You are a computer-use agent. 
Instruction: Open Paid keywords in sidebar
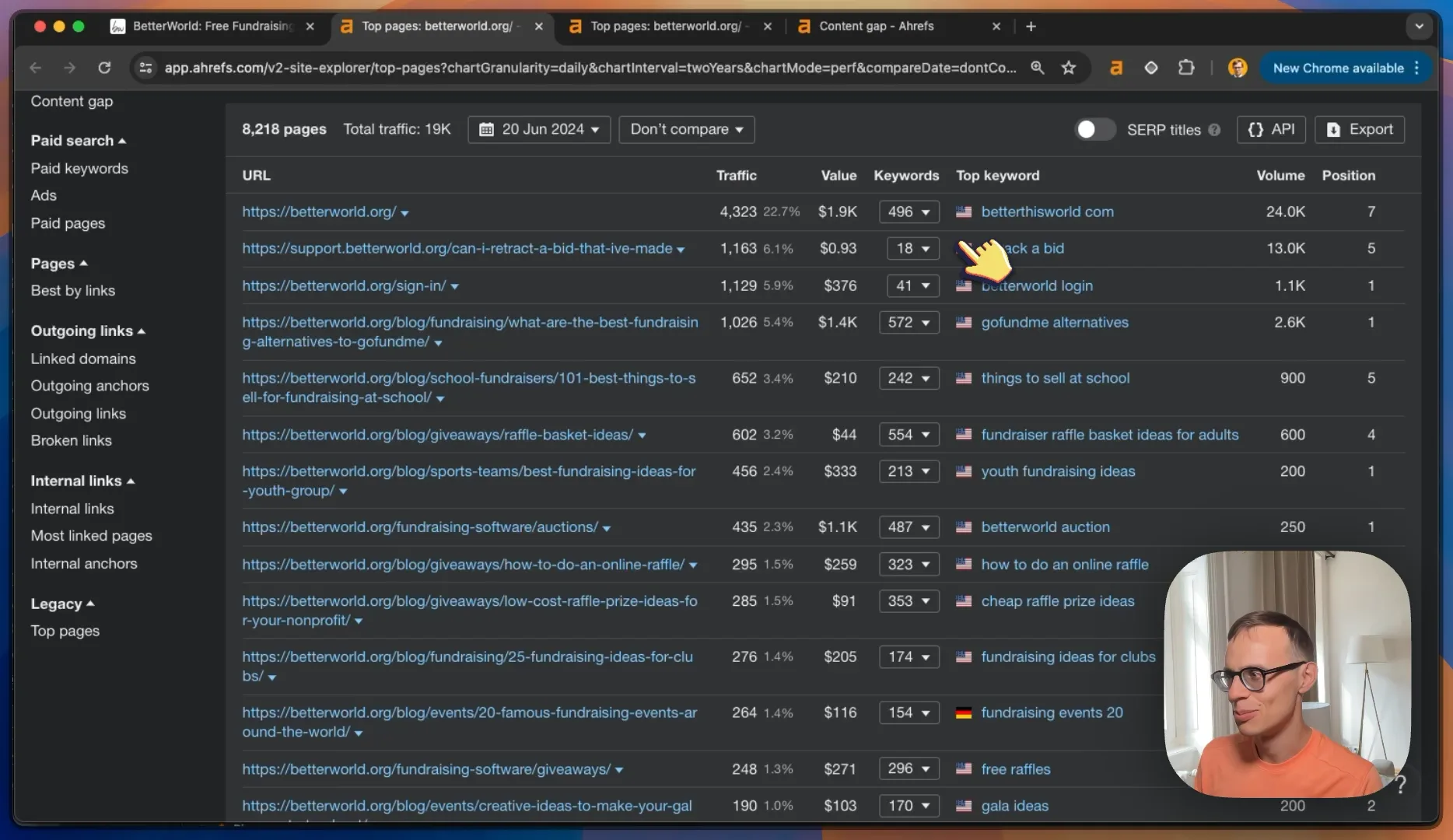point(79,168)
